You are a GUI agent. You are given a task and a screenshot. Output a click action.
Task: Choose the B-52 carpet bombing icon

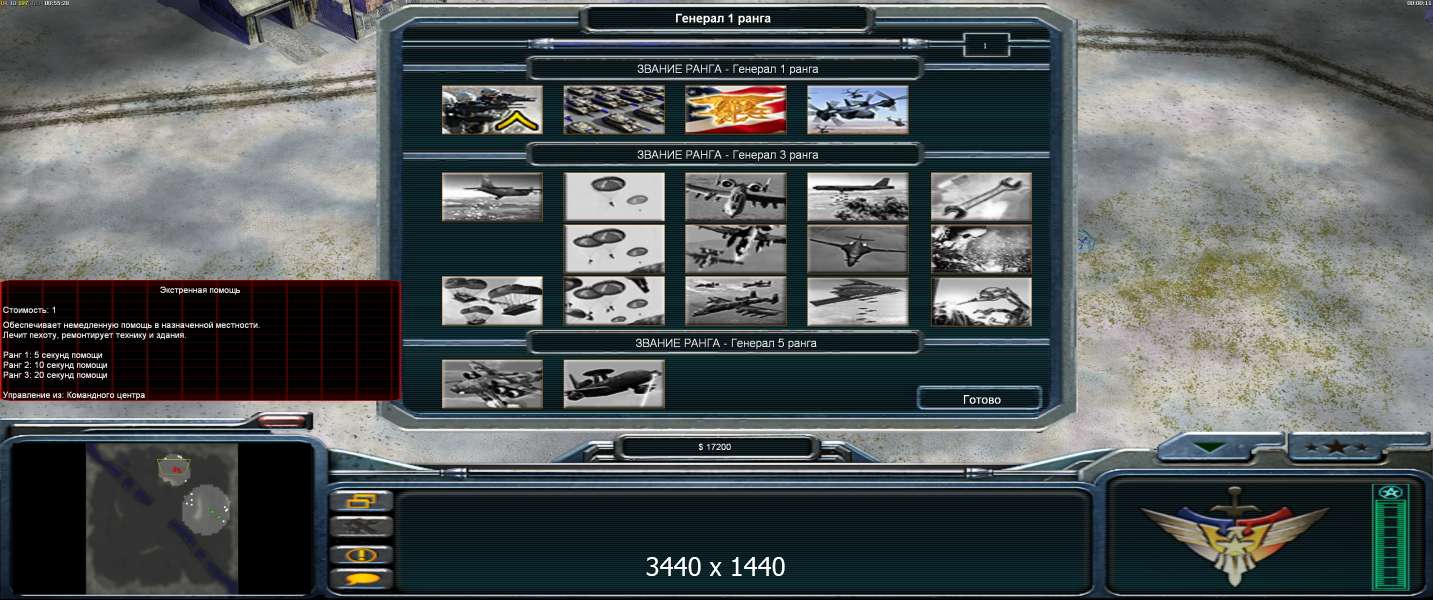tap(858, 197)
